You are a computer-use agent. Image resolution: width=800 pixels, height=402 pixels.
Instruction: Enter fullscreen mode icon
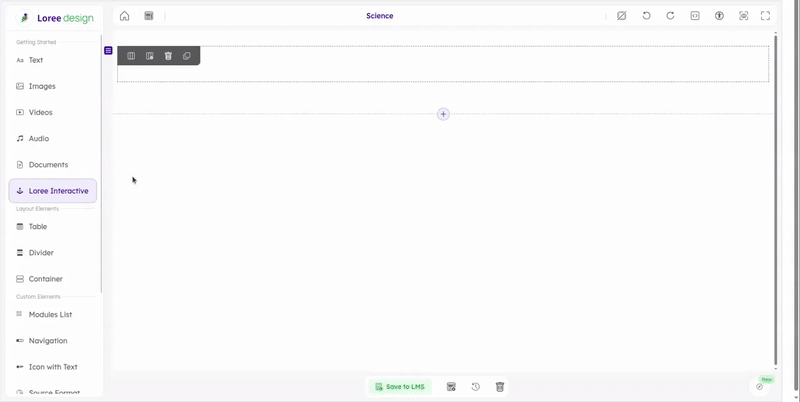(765, 16)
